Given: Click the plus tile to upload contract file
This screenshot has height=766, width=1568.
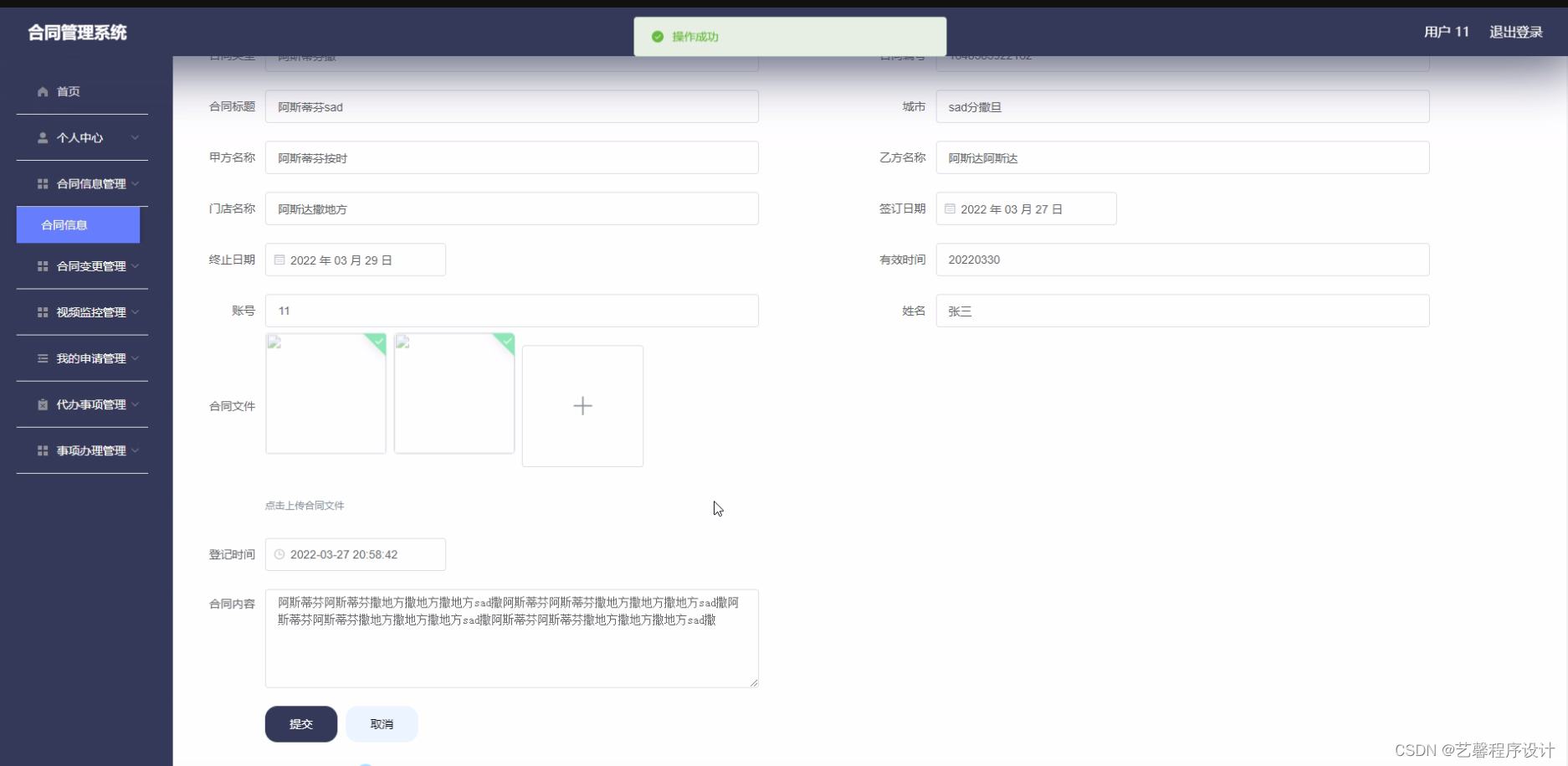Looking at the screenshot, I should [582, 405].
